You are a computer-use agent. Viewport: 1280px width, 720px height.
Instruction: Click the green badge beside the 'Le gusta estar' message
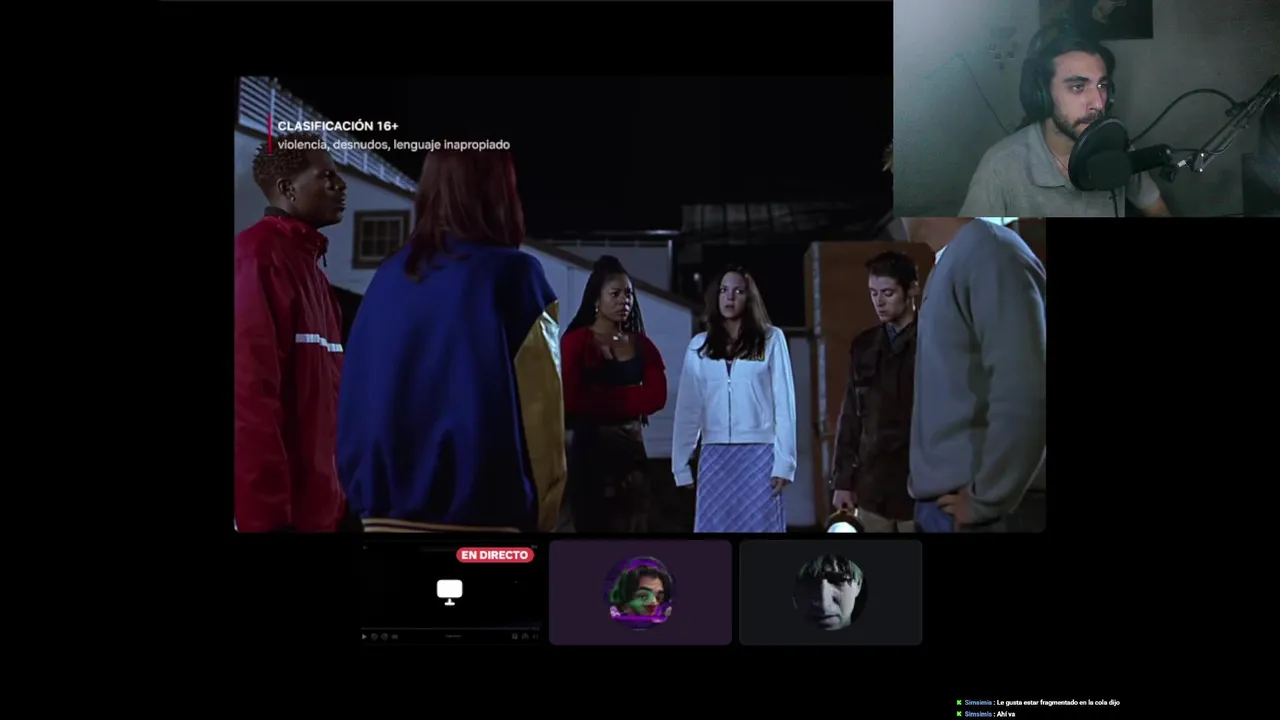tap(959, 703)
